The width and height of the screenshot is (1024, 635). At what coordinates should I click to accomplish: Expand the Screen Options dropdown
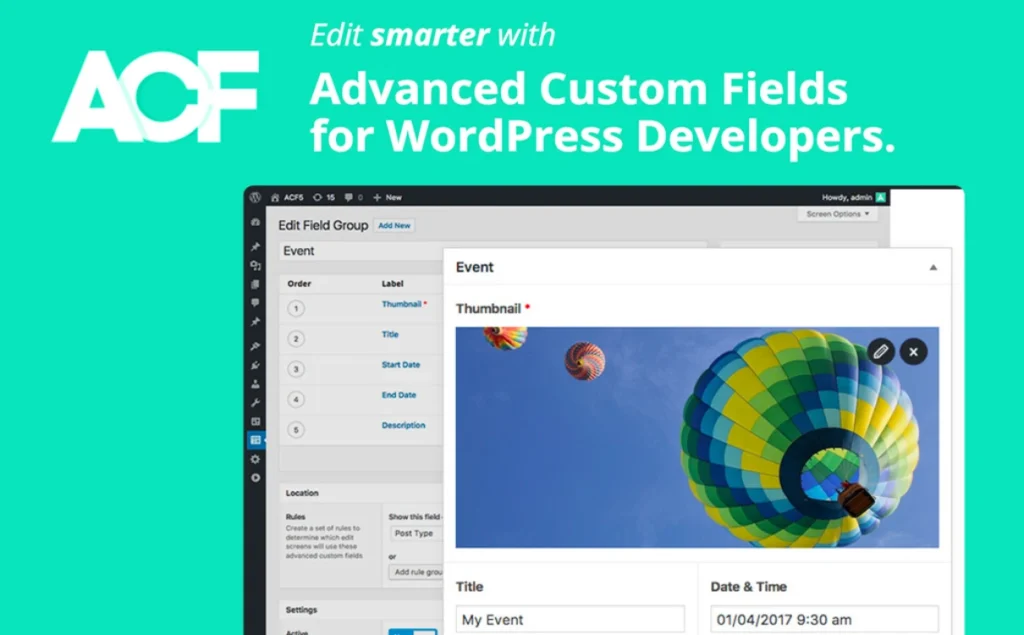coord(837,214)
